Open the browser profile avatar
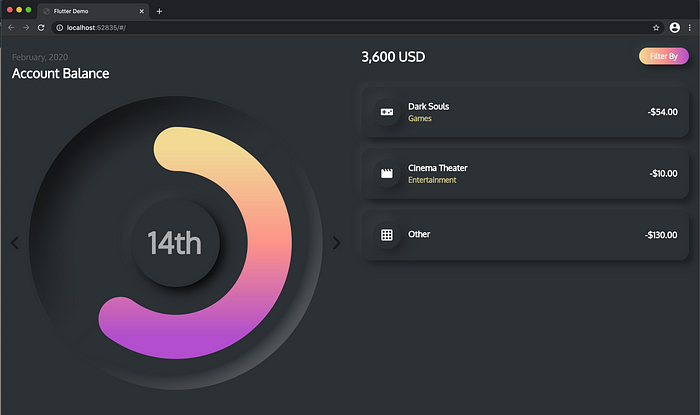 [x=675, y=28]
